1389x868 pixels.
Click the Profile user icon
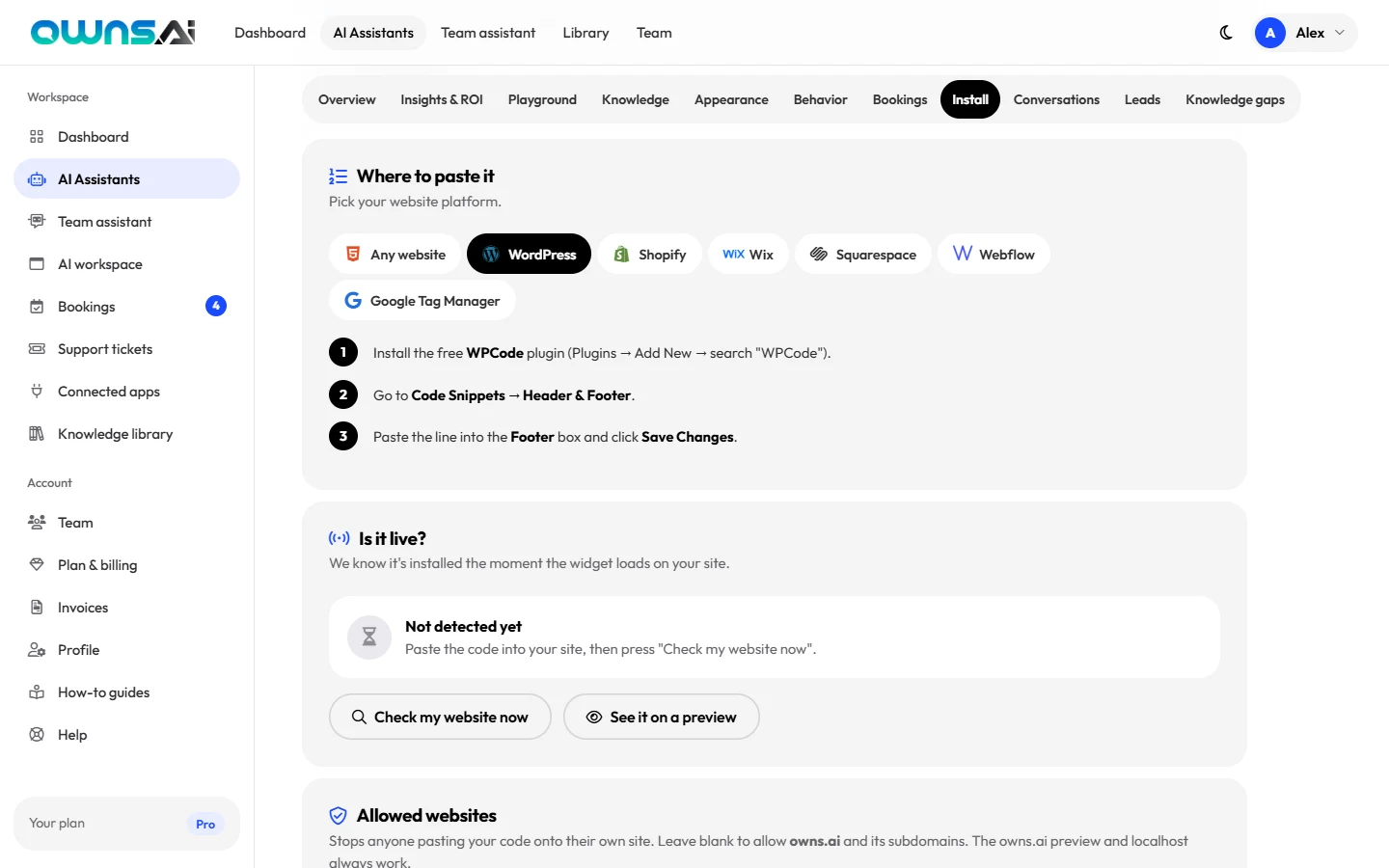[37, 650]
